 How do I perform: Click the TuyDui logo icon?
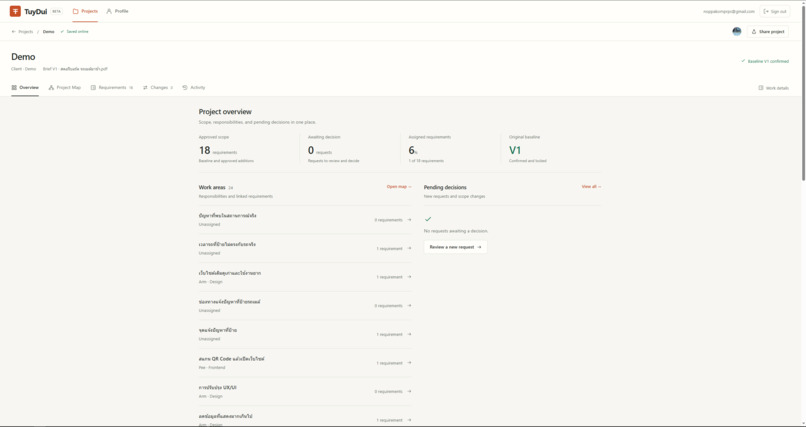pyautogui.click(x=15, y=11)
